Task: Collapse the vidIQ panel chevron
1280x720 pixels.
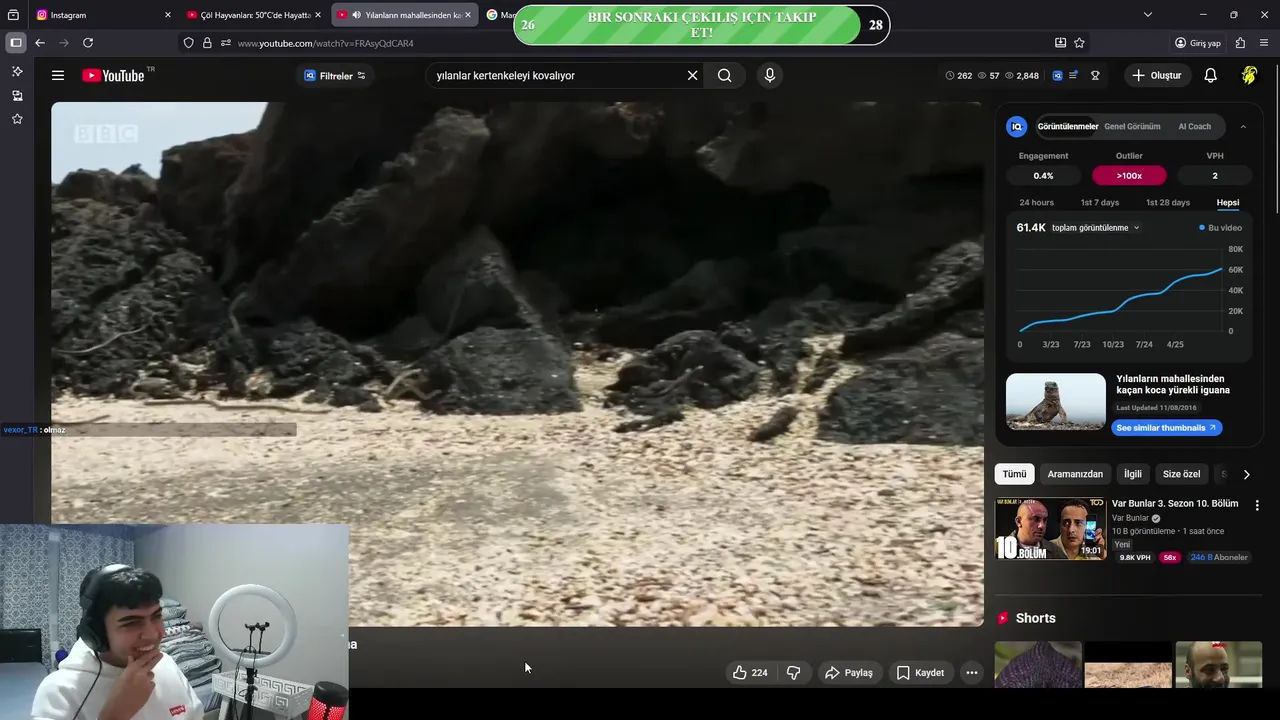Action: coord(1243,127)
